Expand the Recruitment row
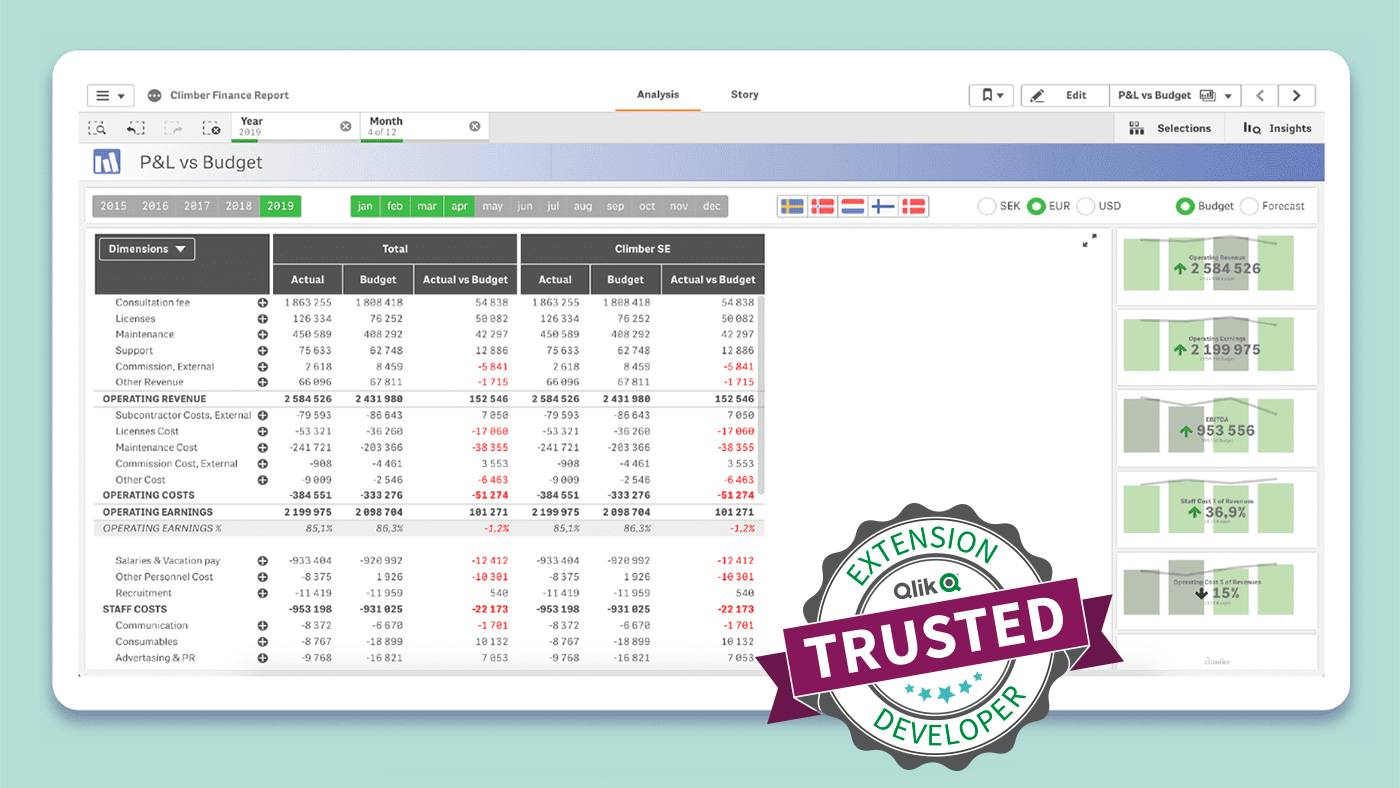 263,593
